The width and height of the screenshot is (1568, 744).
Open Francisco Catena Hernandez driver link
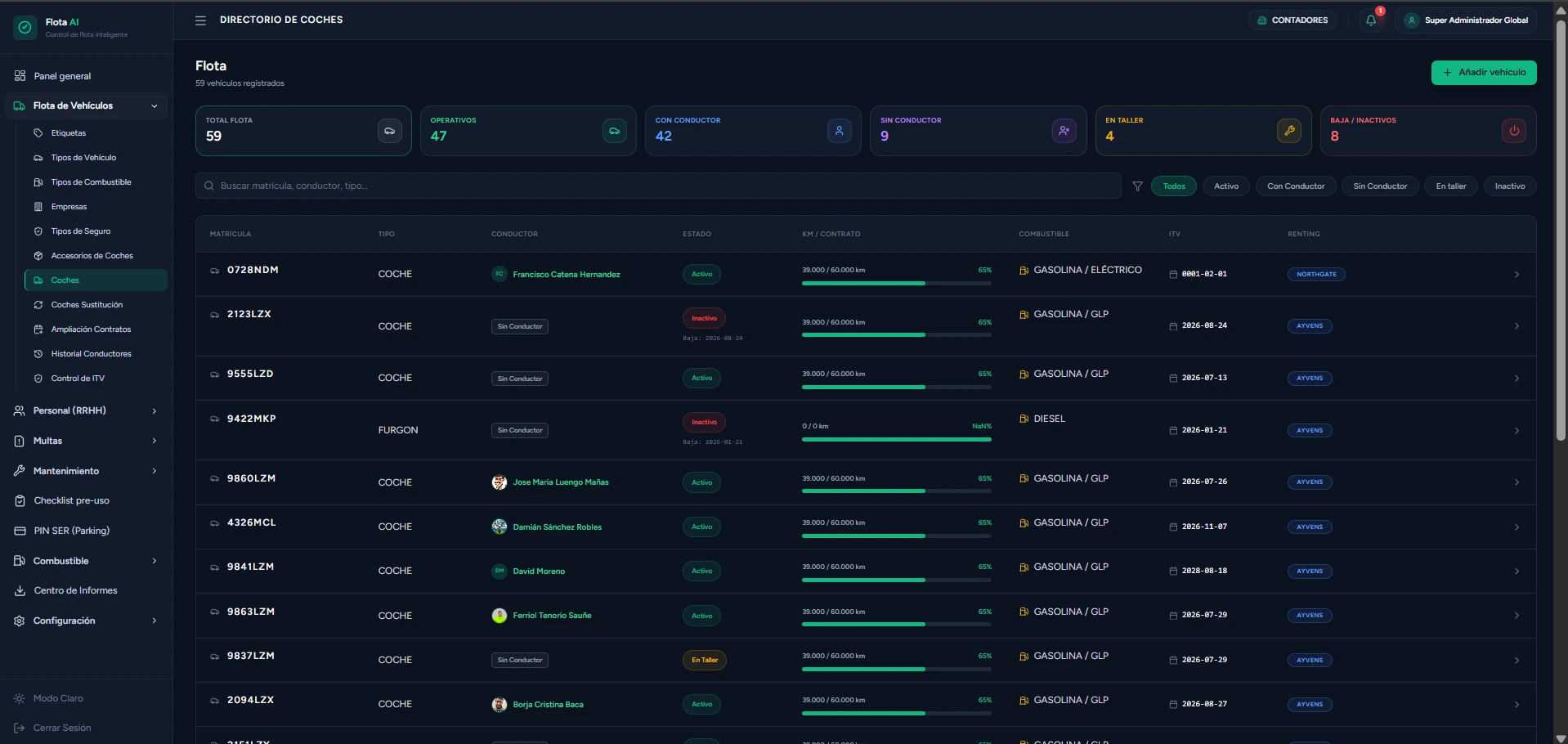pos(567,275)
